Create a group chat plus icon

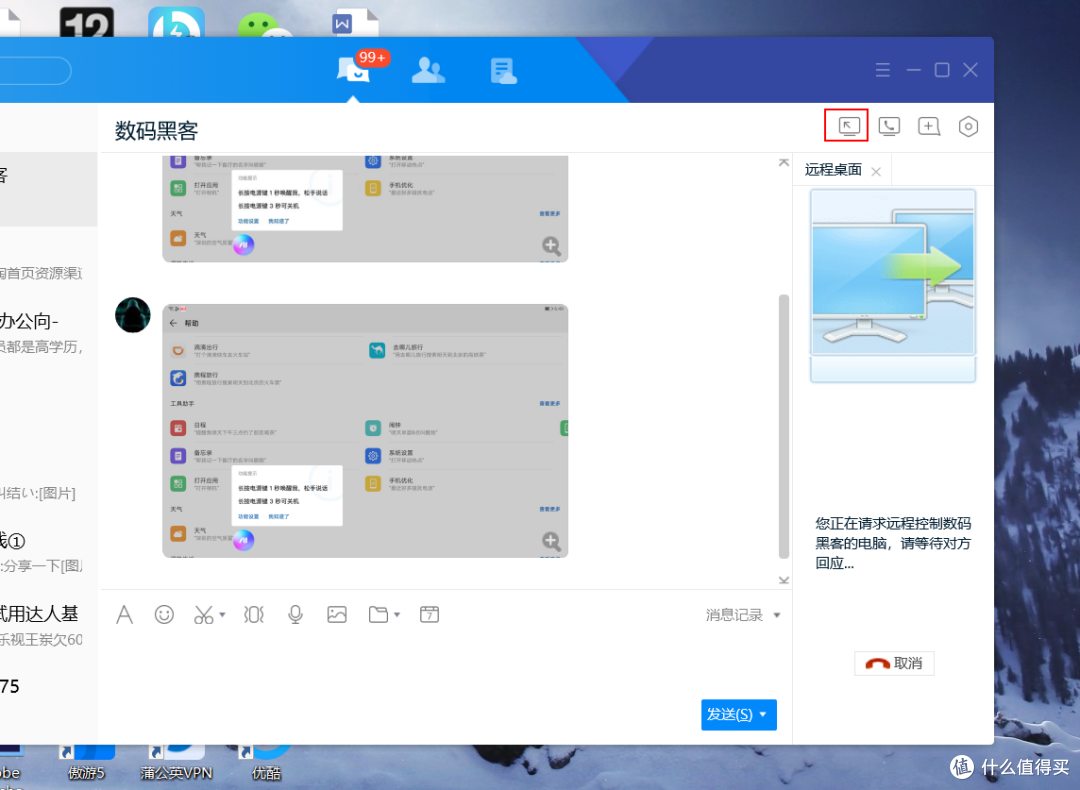[x=928, y=126]
